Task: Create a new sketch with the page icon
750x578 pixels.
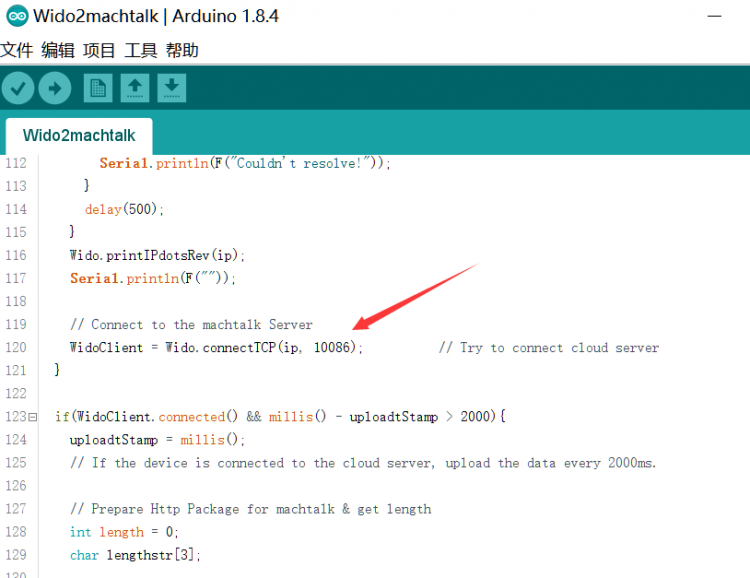Action: (98, 88)
